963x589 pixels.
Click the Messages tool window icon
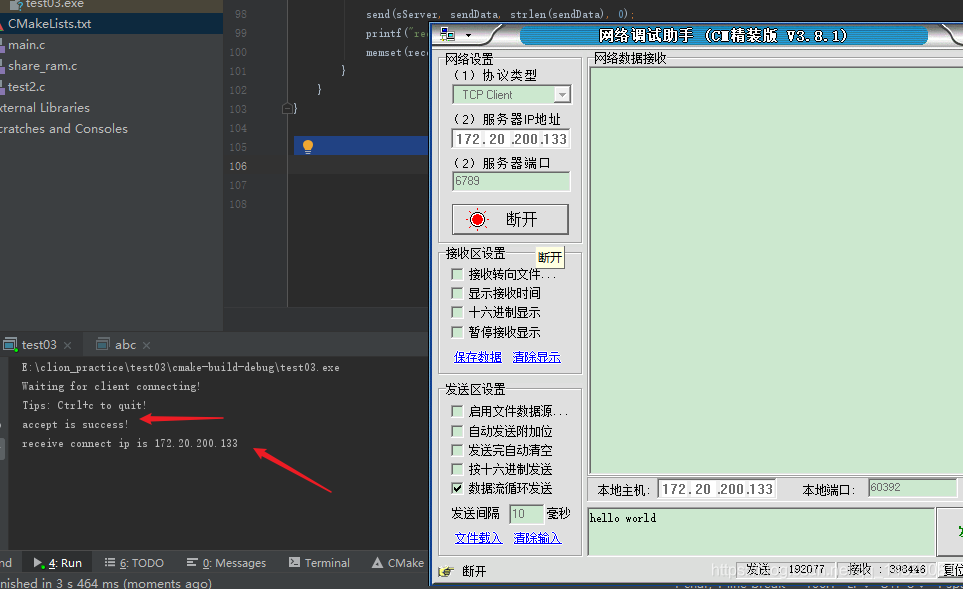pyautogui.click(x=192, y=563)
